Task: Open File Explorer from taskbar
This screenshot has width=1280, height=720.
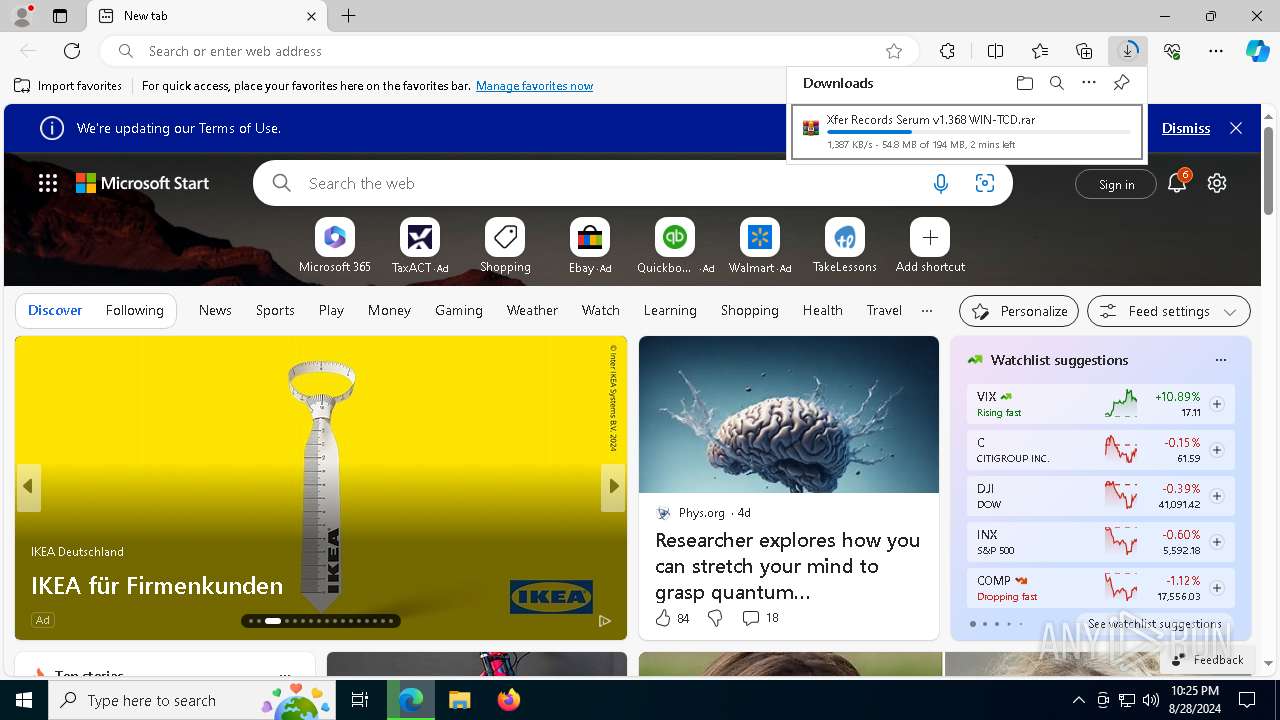Action: point(459,700)
